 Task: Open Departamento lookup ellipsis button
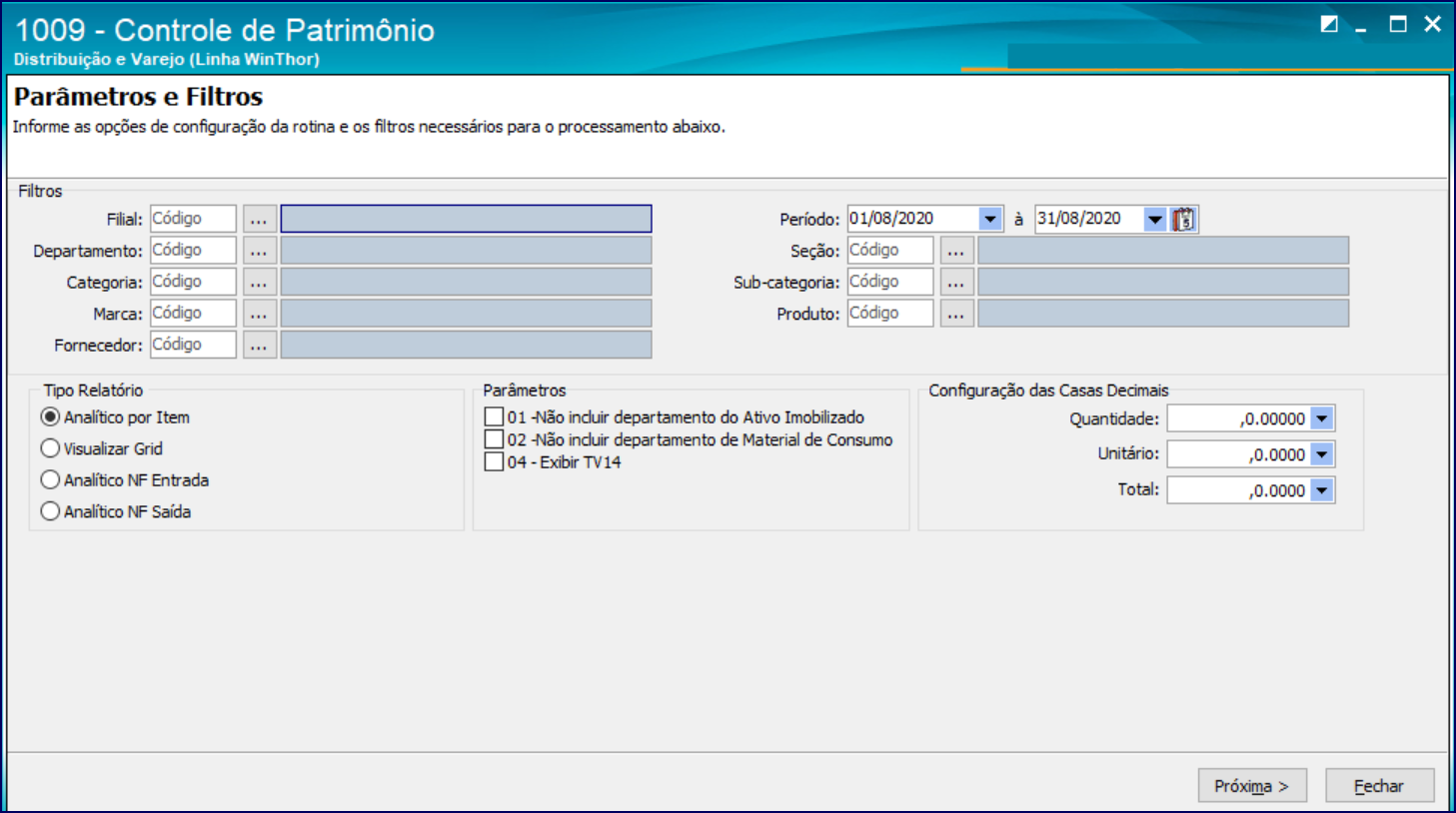coord(259,251)
